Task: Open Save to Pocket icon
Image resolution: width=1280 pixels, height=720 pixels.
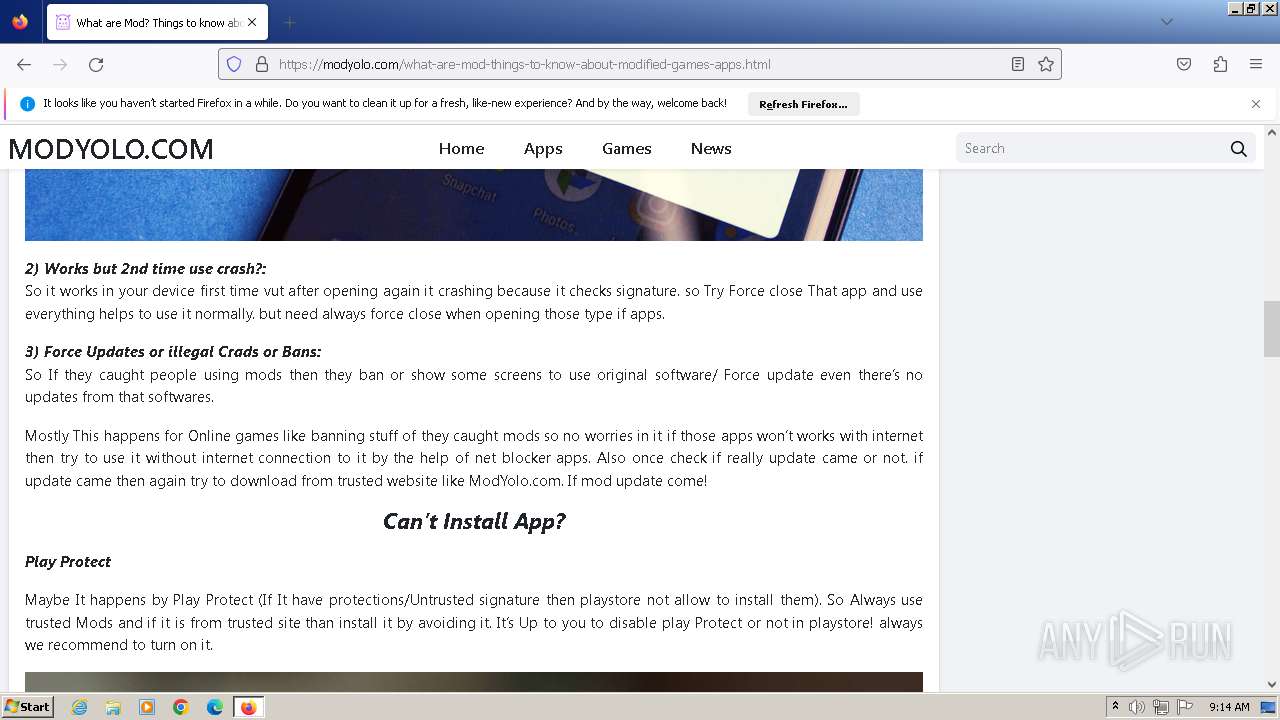Action: tap(1184, 64)
